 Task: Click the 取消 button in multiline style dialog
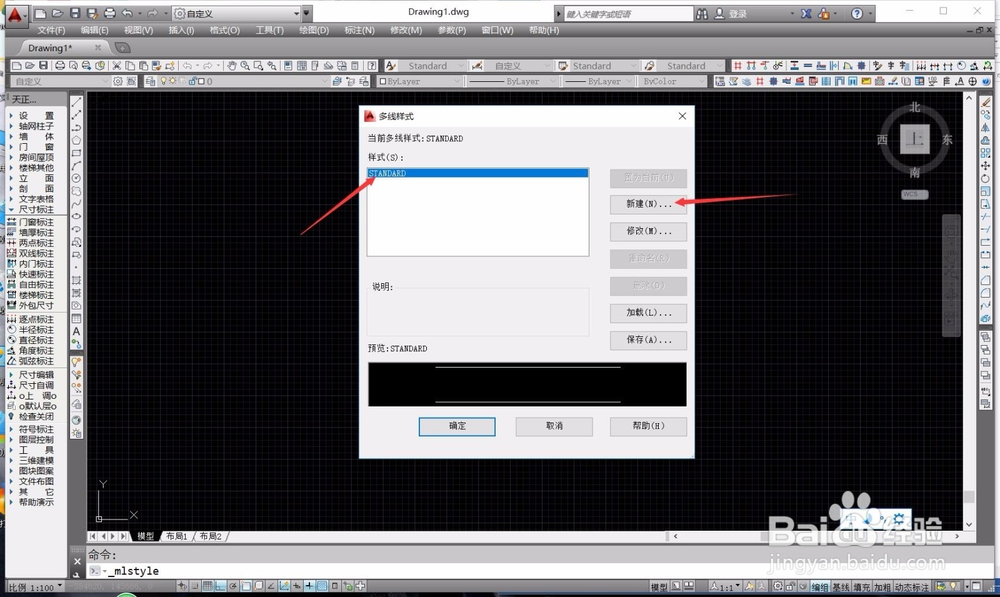click(554, 426)
